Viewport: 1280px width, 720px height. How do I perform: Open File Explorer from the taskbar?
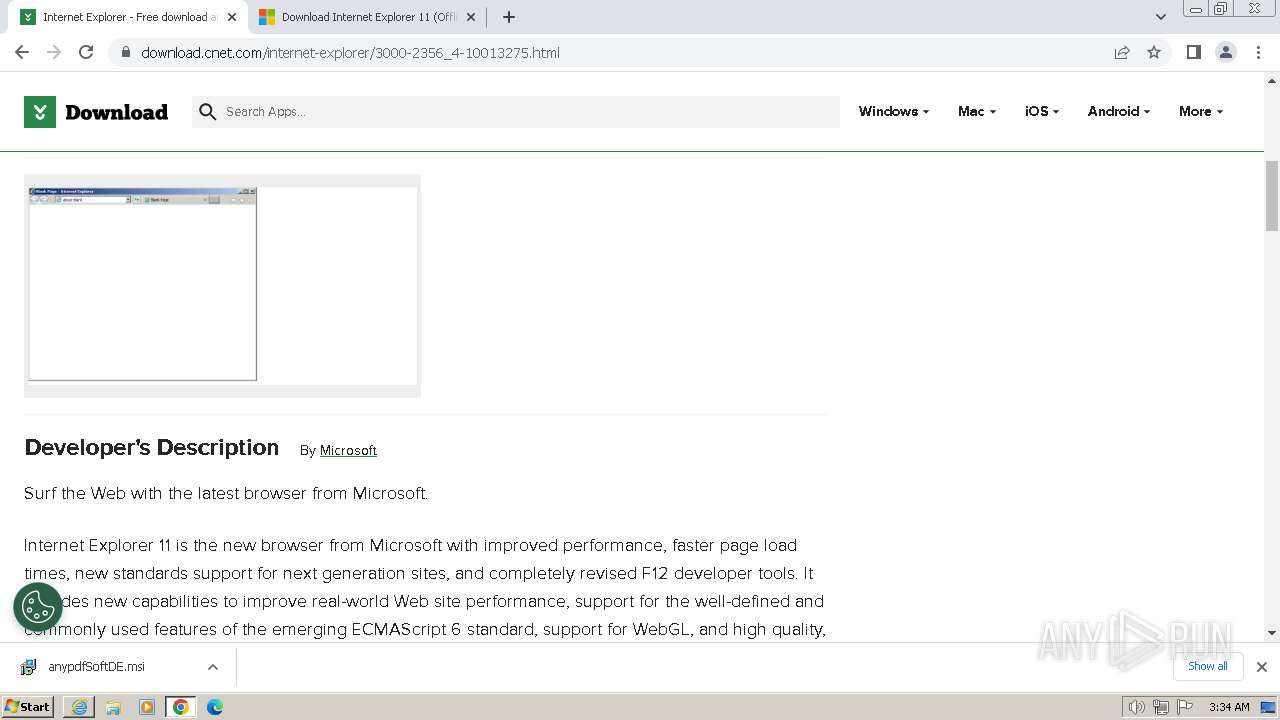click(113, 707)
